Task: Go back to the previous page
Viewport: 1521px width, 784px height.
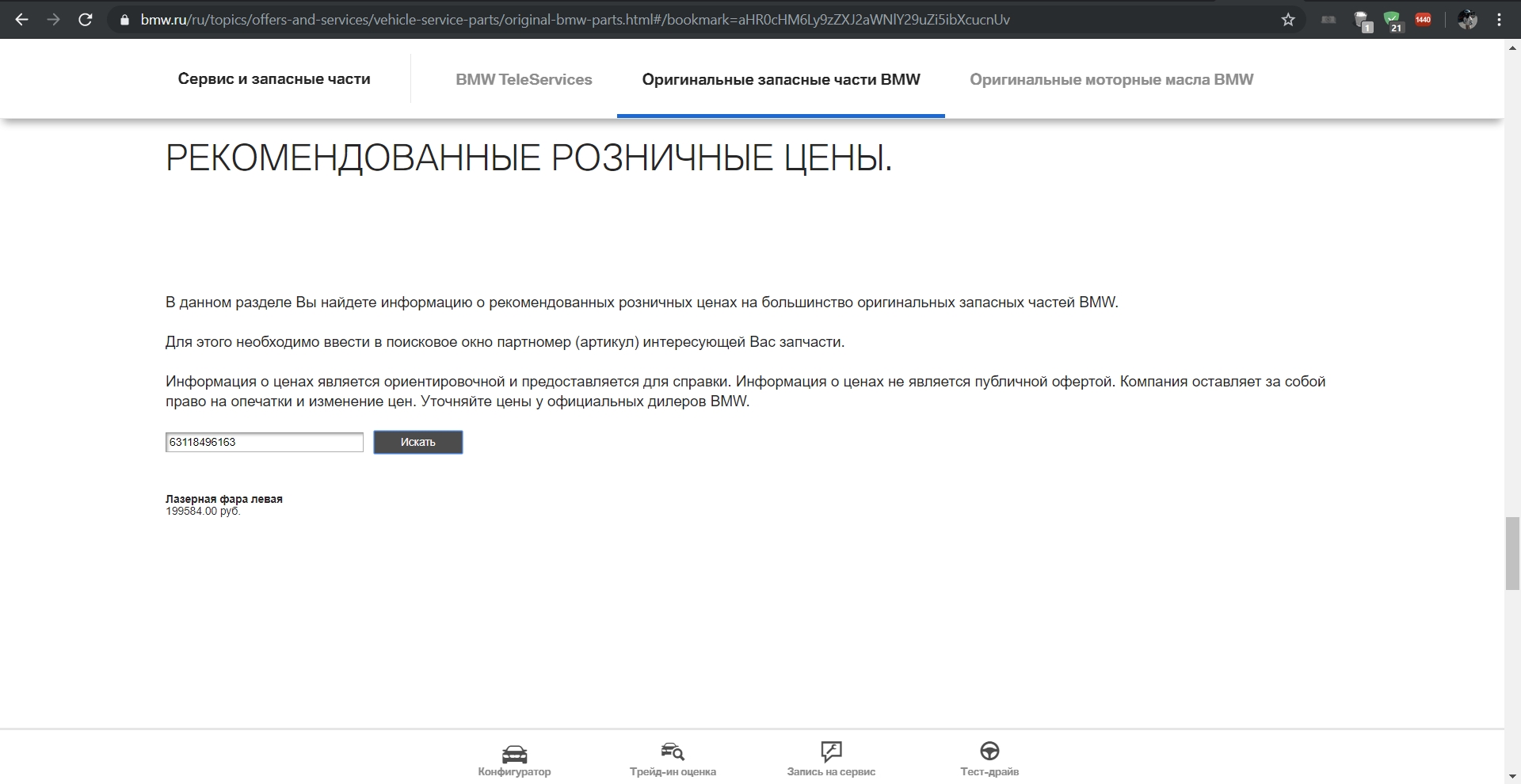Action: point(22,20)
